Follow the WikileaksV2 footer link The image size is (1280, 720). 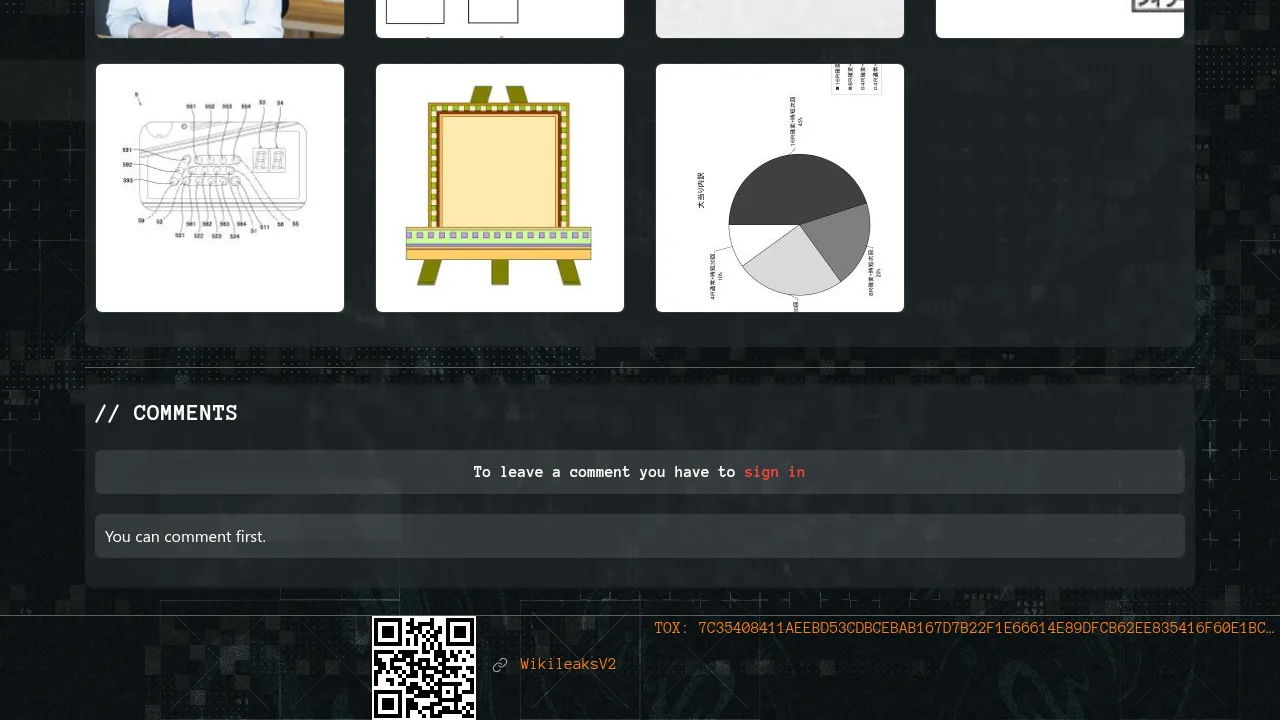[568, 665]
